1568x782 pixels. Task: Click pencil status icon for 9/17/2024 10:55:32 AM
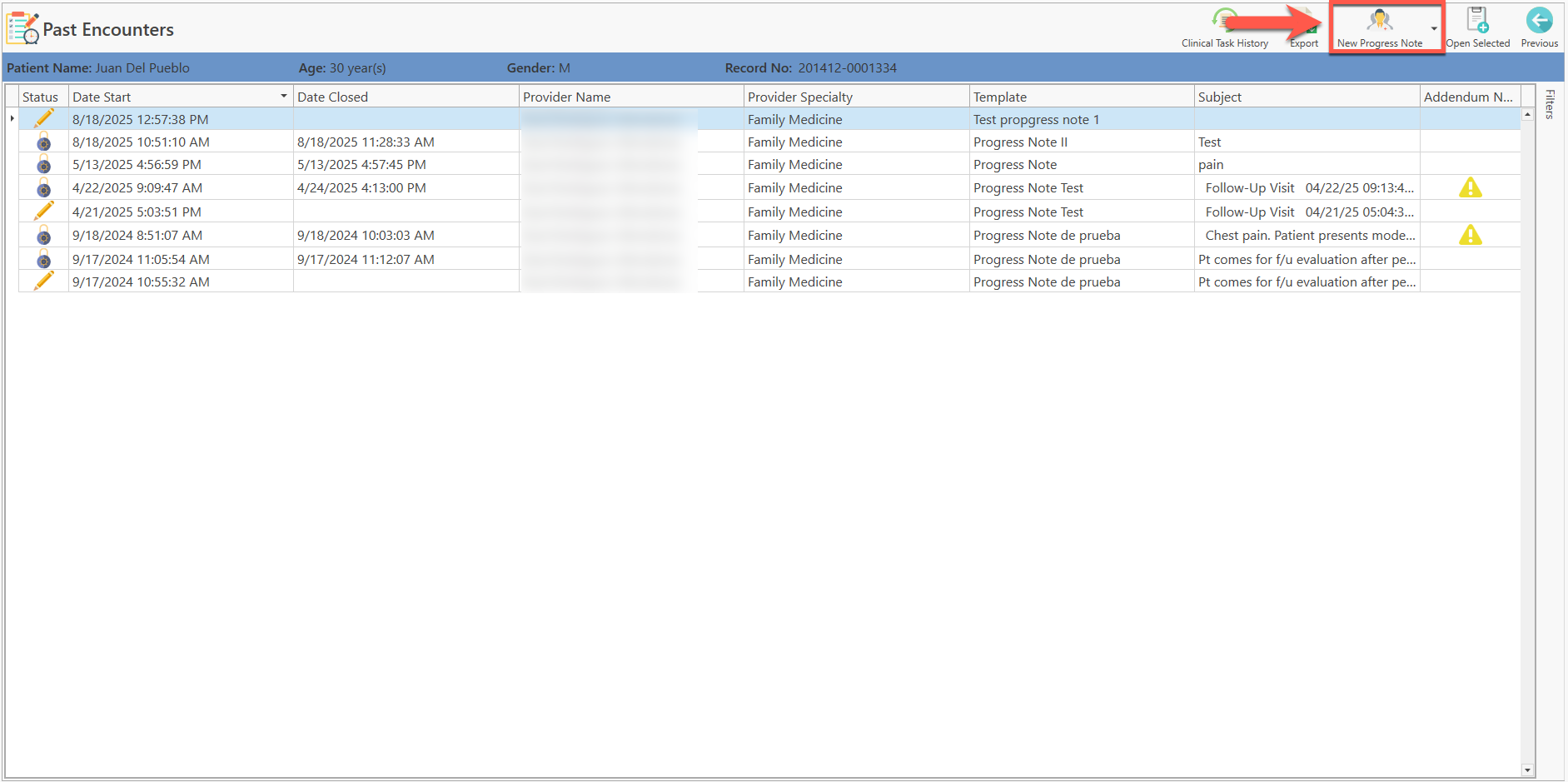[43, 281]
